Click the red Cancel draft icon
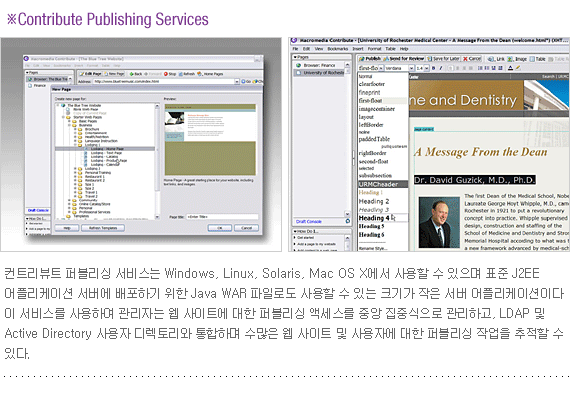The height and width of the screenshot is (396, 570). click(465, 59)
